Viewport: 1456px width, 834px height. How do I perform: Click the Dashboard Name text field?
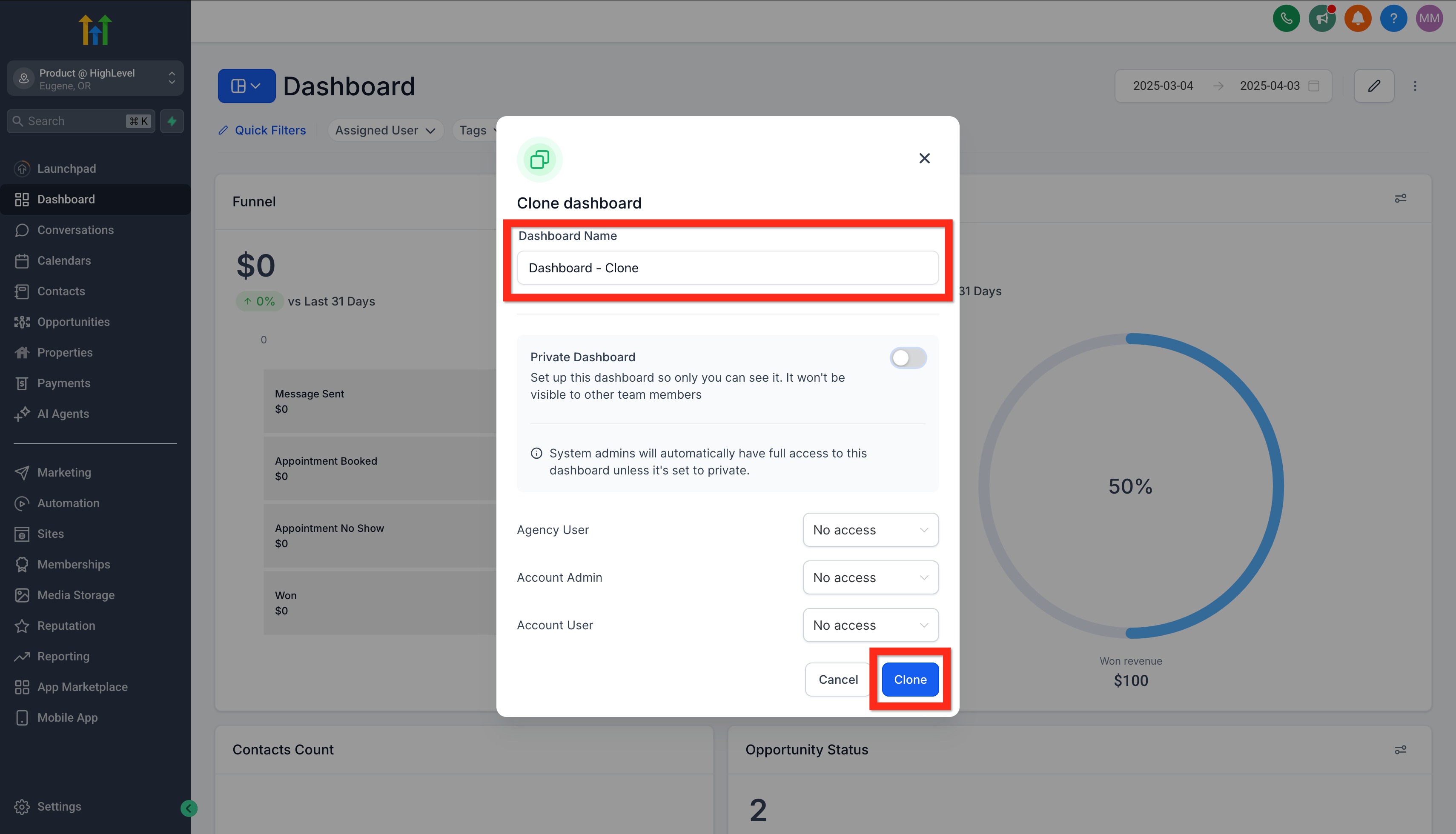(x=727, y=268)
